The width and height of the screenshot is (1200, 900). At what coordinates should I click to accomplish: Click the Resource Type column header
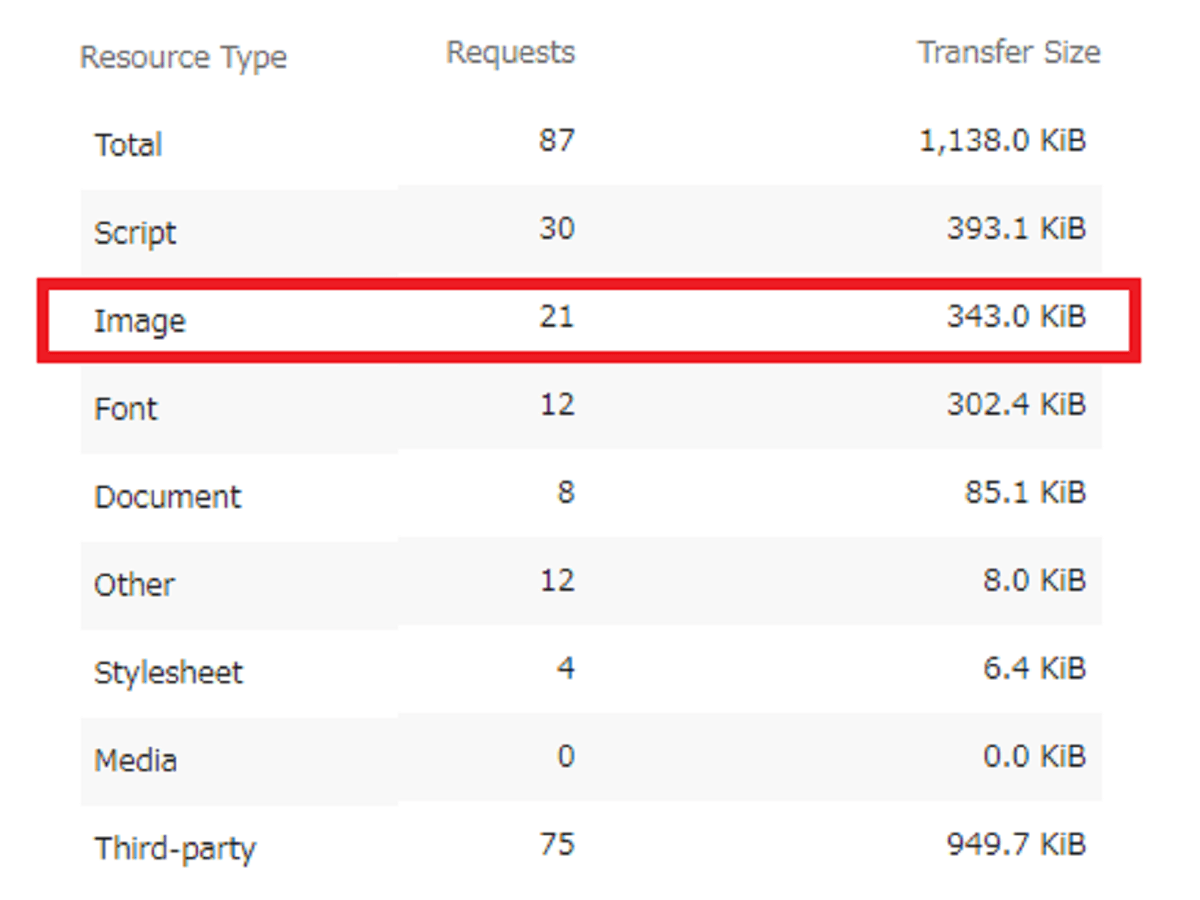pos(183,58)
